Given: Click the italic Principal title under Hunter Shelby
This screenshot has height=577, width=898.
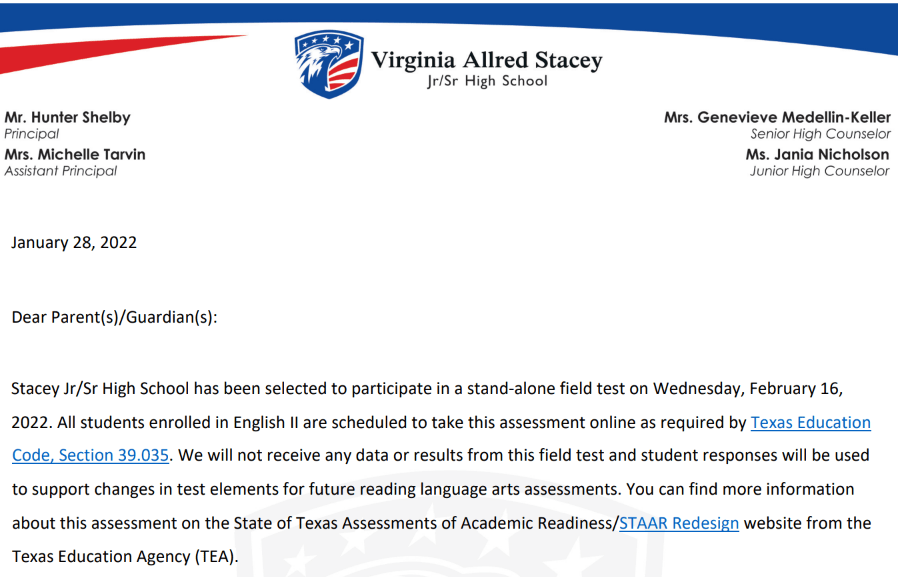Looking at the screenshot, I should [32, 134].
